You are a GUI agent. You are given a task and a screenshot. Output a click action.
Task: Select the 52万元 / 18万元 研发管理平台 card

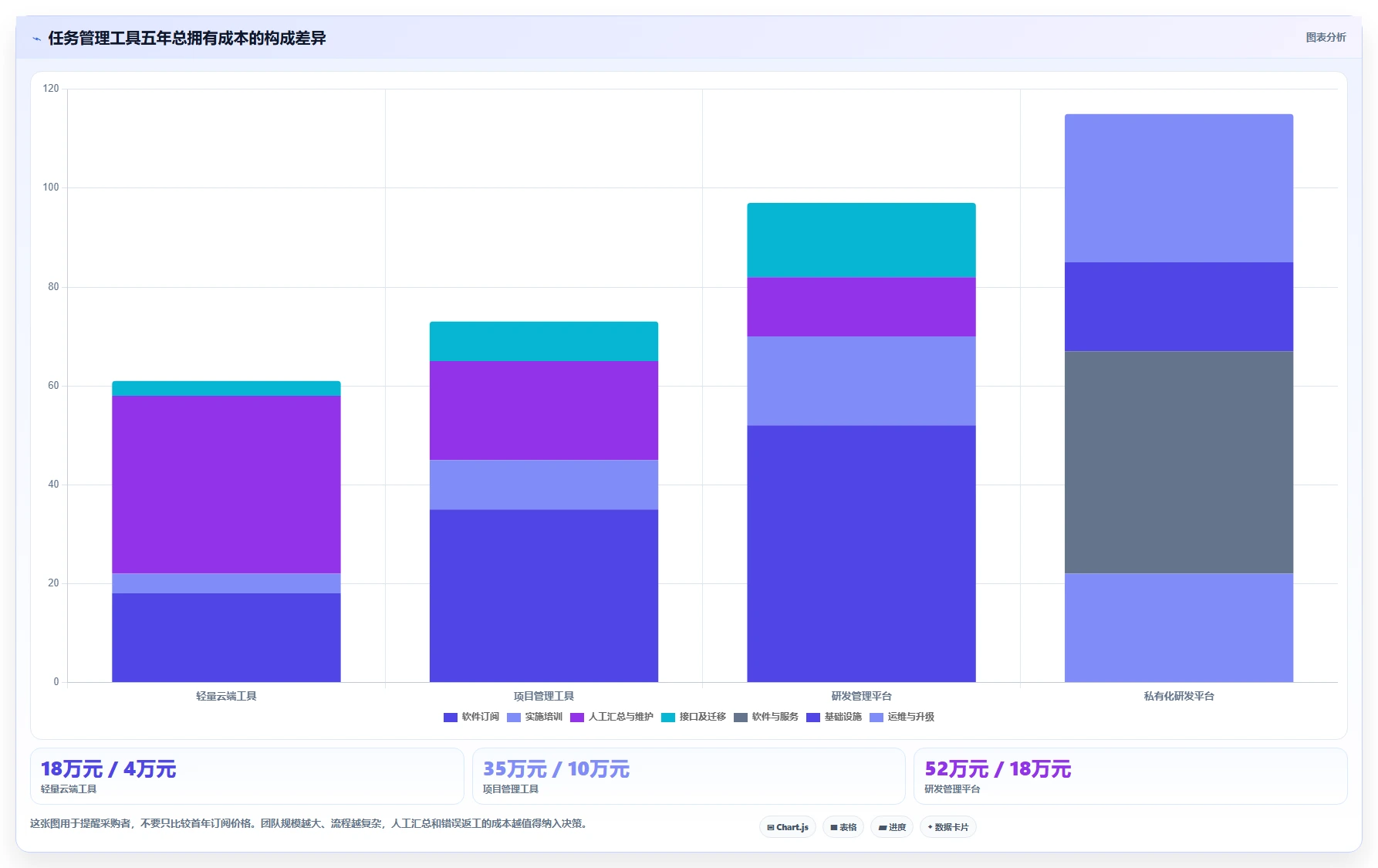1130,776
